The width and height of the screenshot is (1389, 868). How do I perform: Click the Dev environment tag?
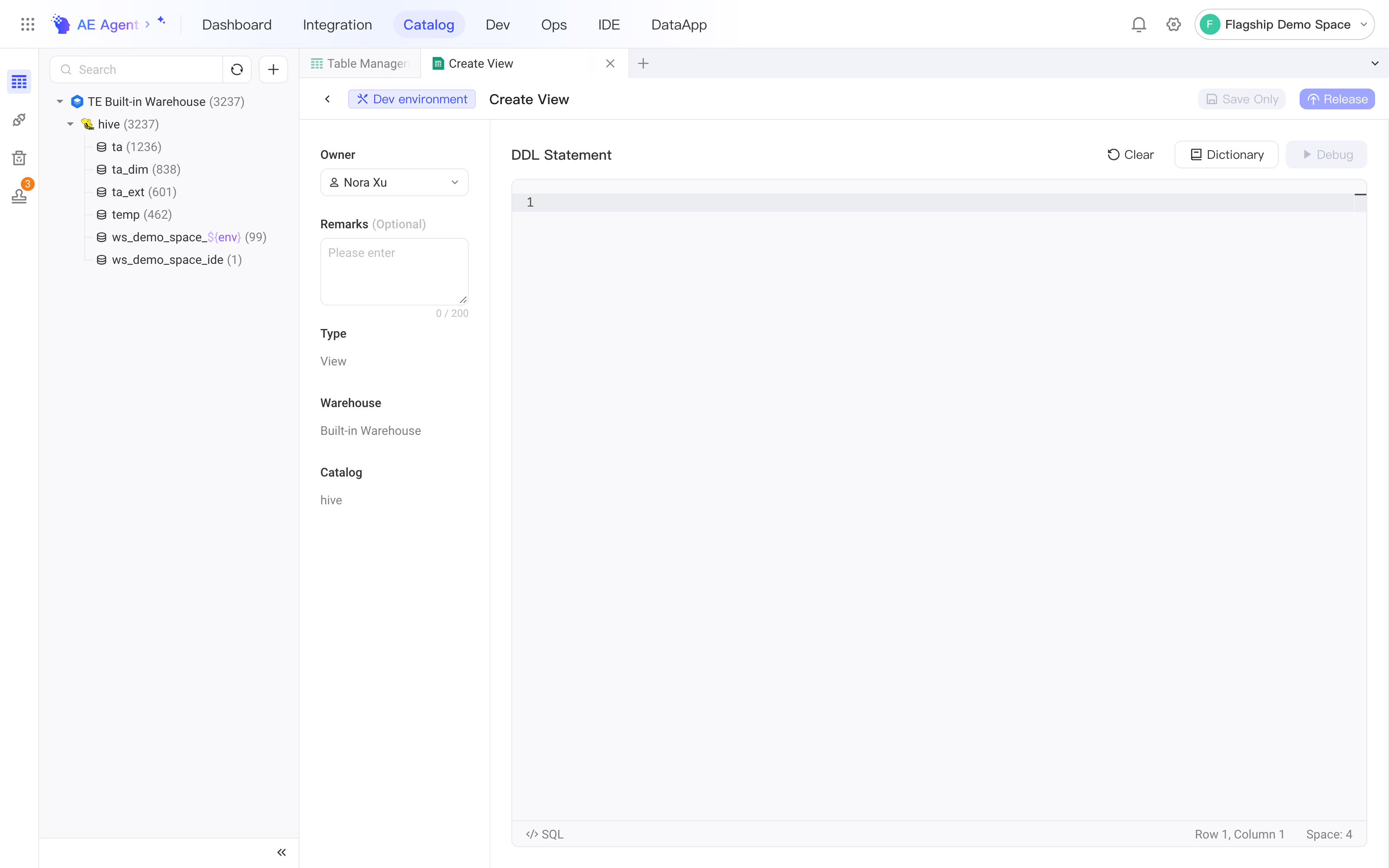click(x=411, y=99)
